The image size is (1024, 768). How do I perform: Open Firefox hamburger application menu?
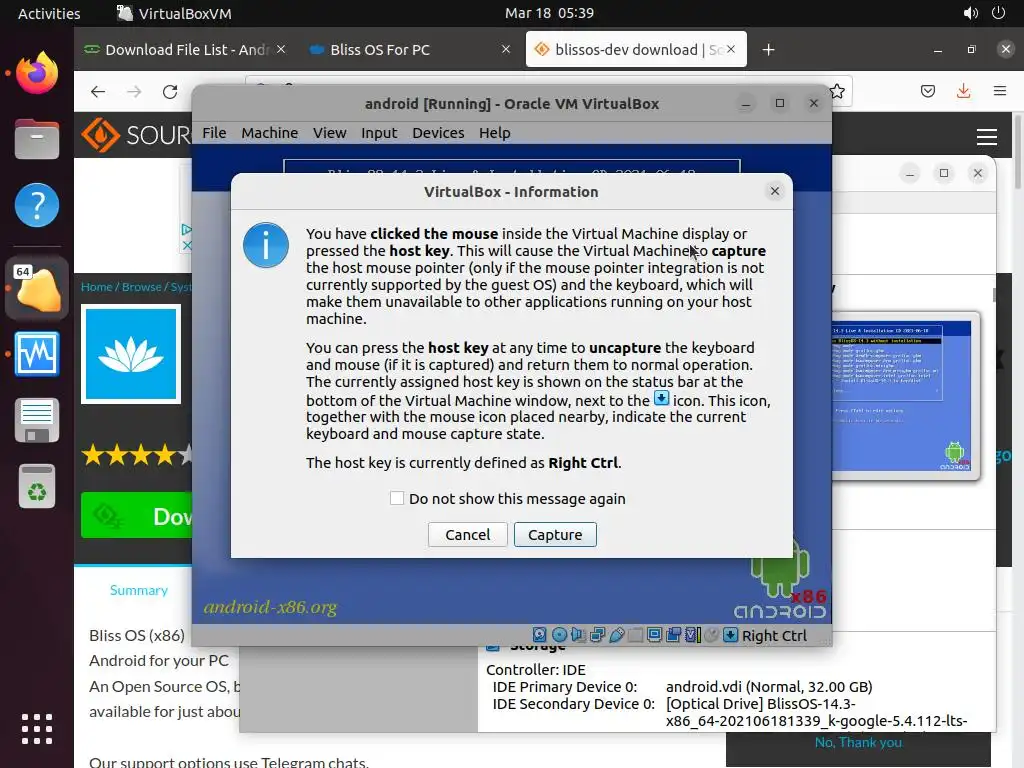pyautogui.click(x=1000, y=91)
